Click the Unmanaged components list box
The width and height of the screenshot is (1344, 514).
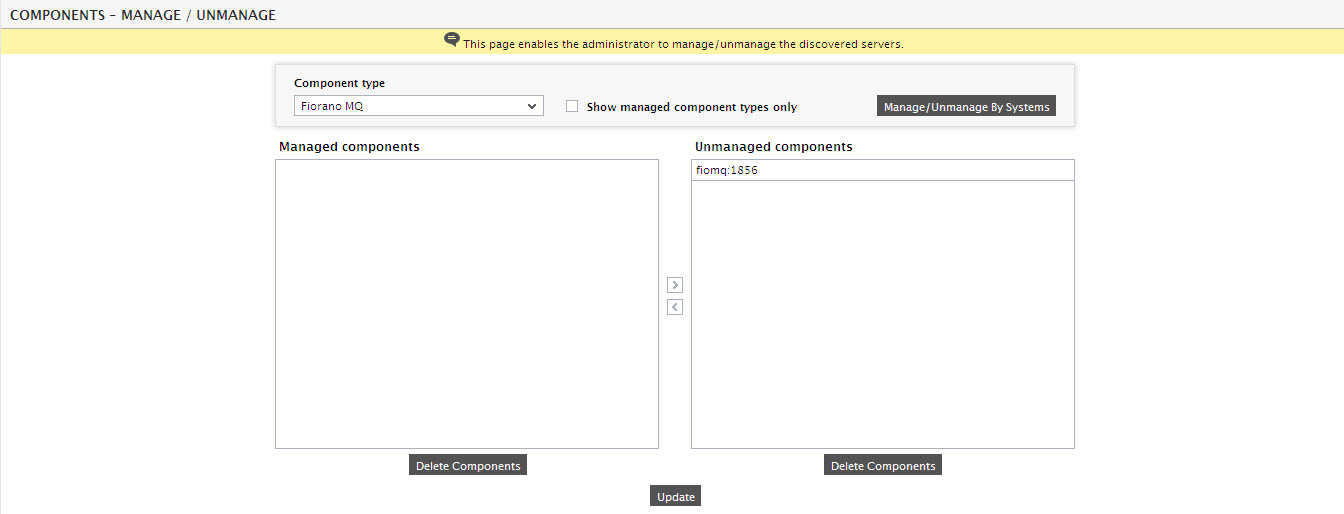coord(883,304)
